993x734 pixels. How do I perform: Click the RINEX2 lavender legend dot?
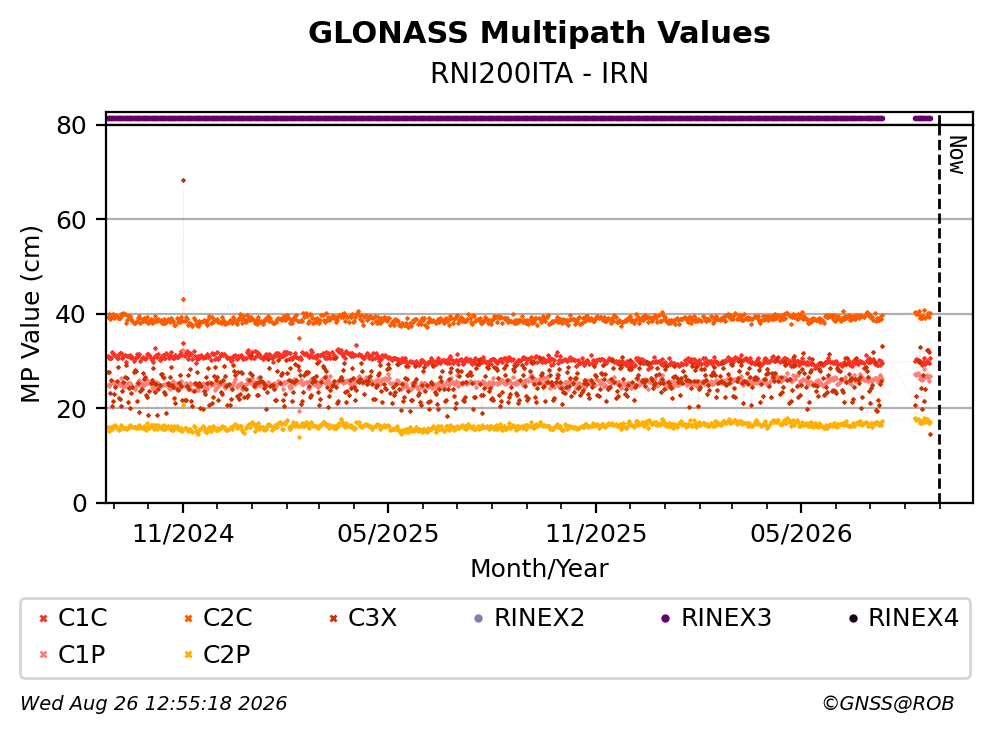pyautogui.click(x=479, y=618)
